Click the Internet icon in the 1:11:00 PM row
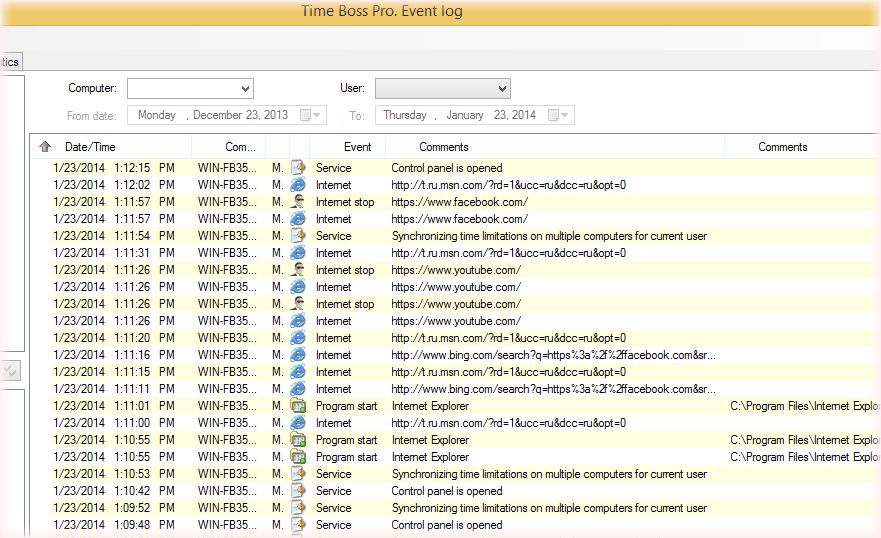Screen dimensions: 881x538 pos(298,422)
